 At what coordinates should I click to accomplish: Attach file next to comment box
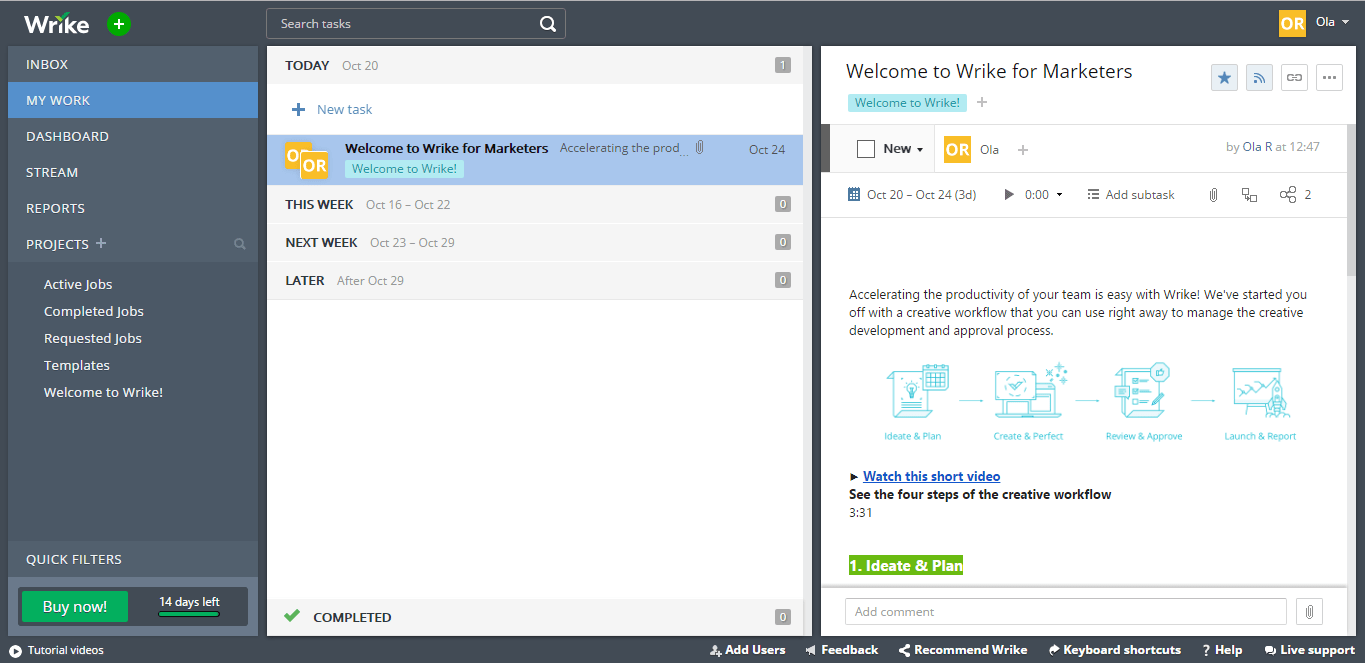click(1309, 611)
